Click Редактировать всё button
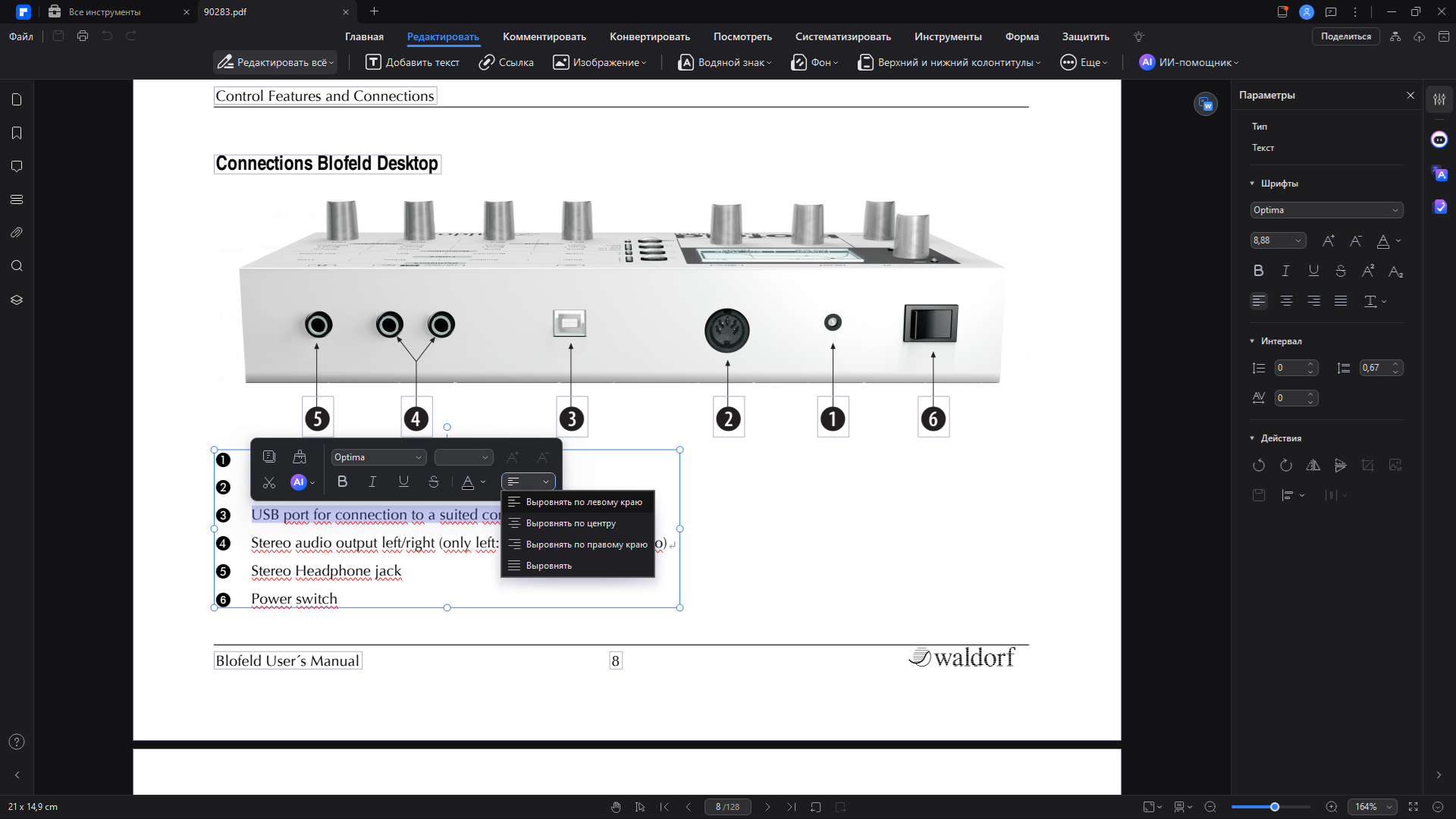Image resolution: width=1456 pixels, height=819 pixels. pos(275,62)
